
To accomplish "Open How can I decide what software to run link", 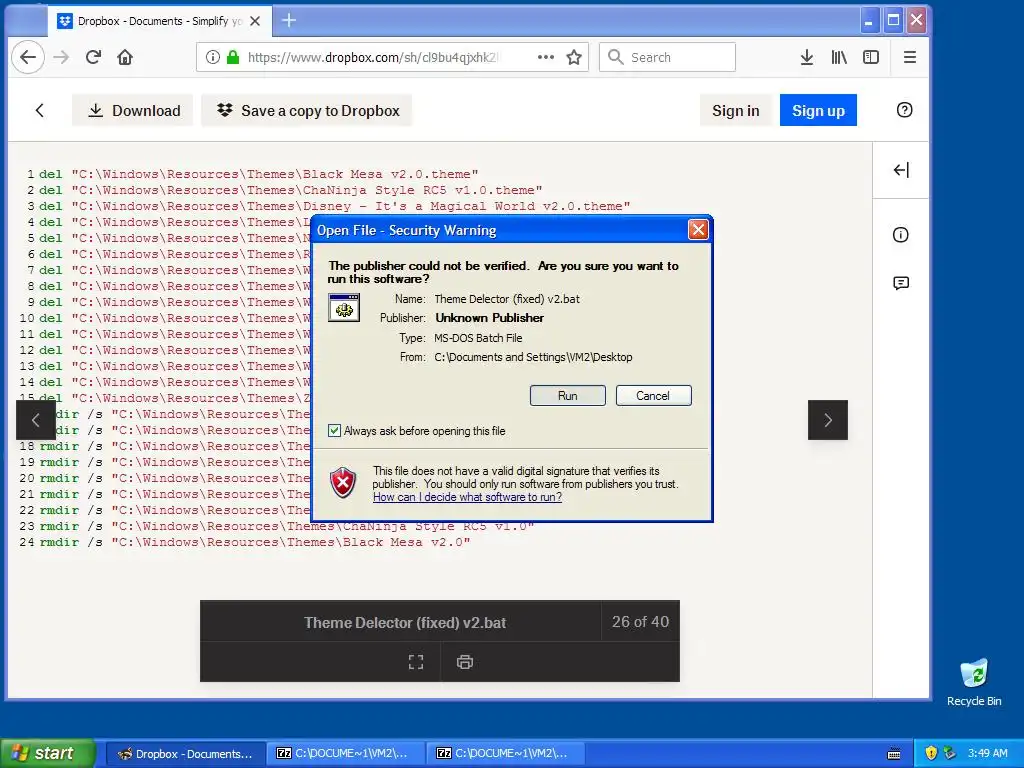I will point(468,498).
